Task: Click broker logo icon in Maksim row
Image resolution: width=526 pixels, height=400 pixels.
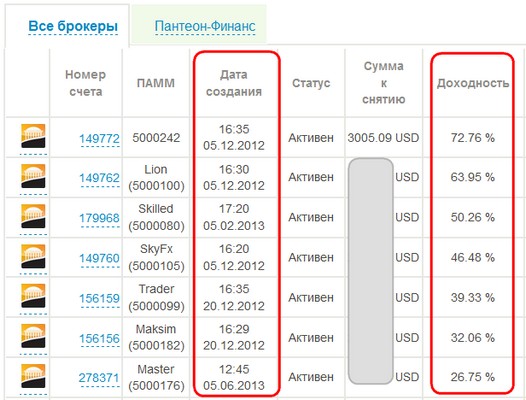Action: pos(33,336)
